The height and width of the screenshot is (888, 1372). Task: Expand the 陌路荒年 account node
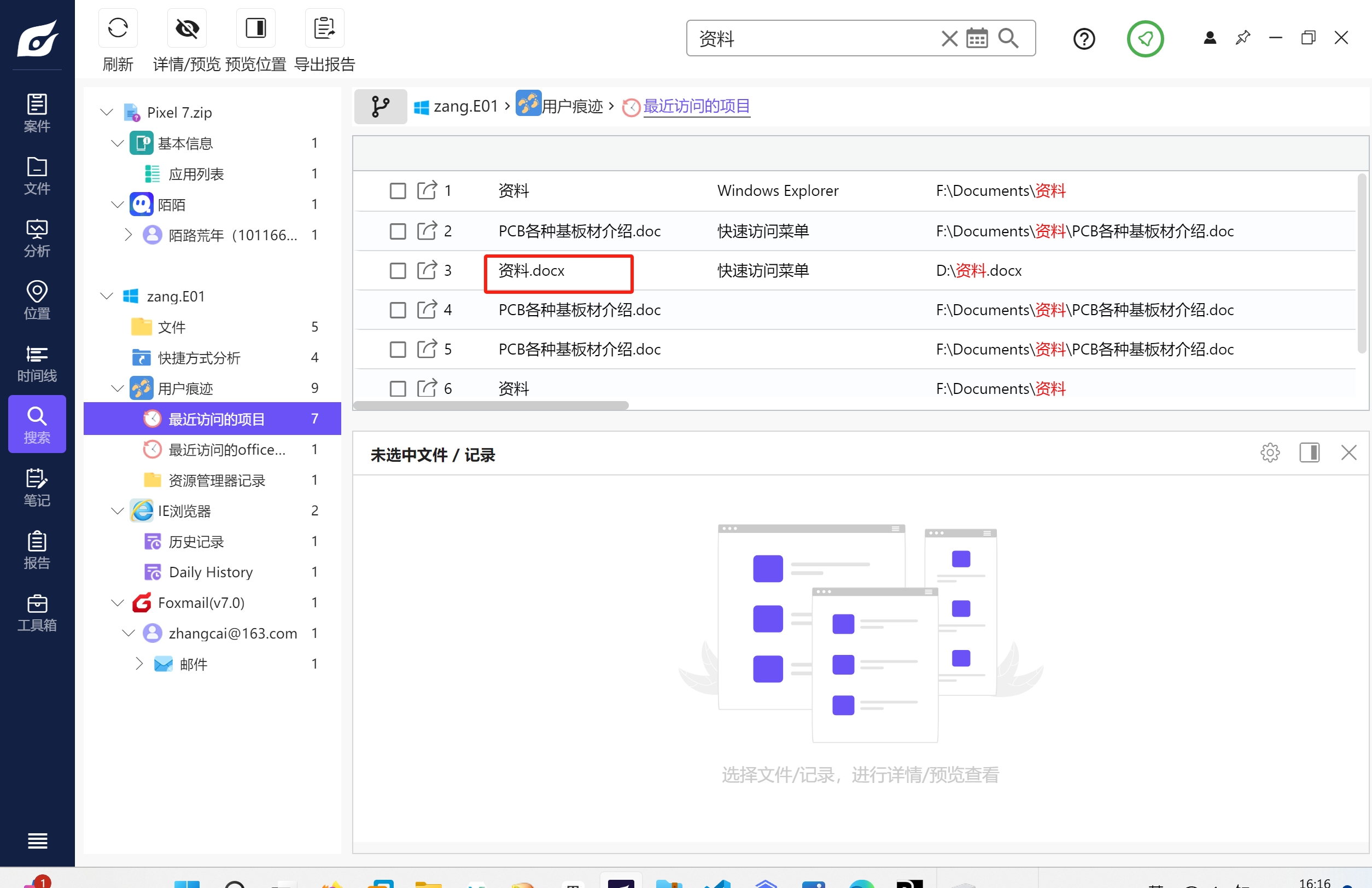(128, 235)
